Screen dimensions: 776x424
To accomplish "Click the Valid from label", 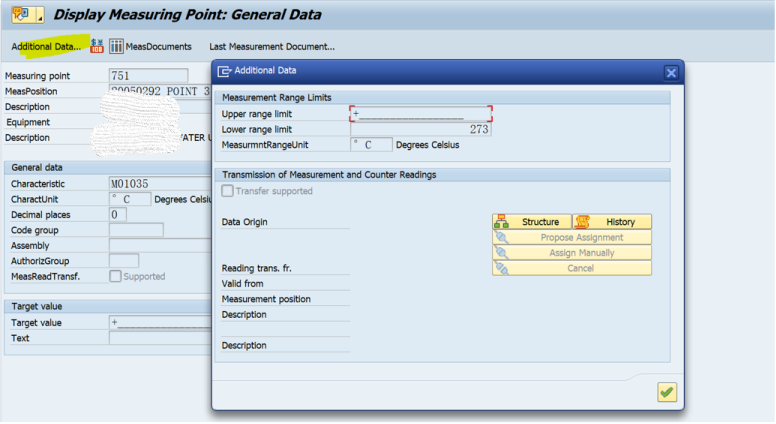I will pos(242,283).
